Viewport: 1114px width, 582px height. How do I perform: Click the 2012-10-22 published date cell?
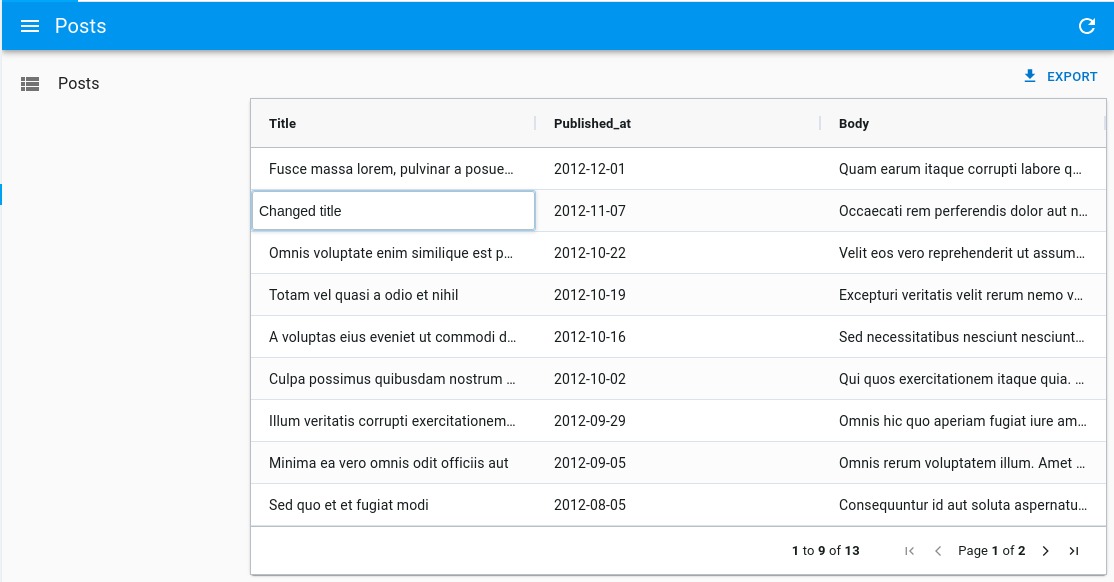click(x=590, y=253)
